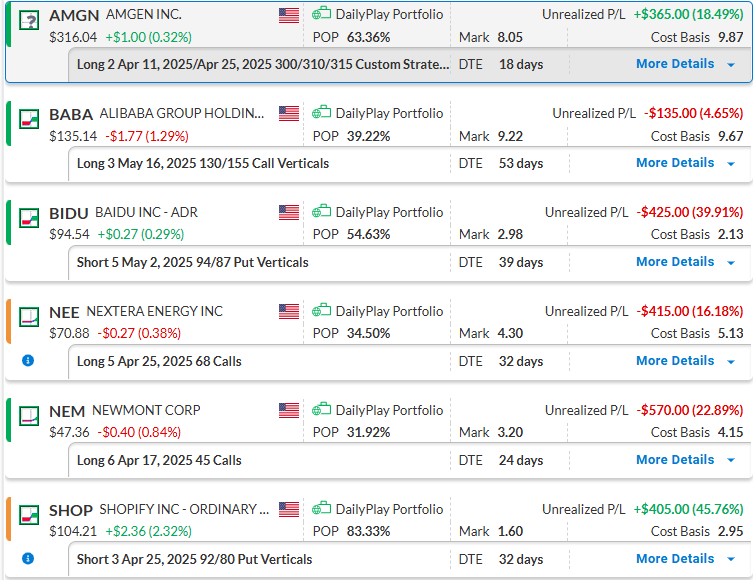Viewport: 753px width, 580px height.
Task: Select DailyPlay Portfolio label in BIDU row
Action: click(x=389, y=212)
